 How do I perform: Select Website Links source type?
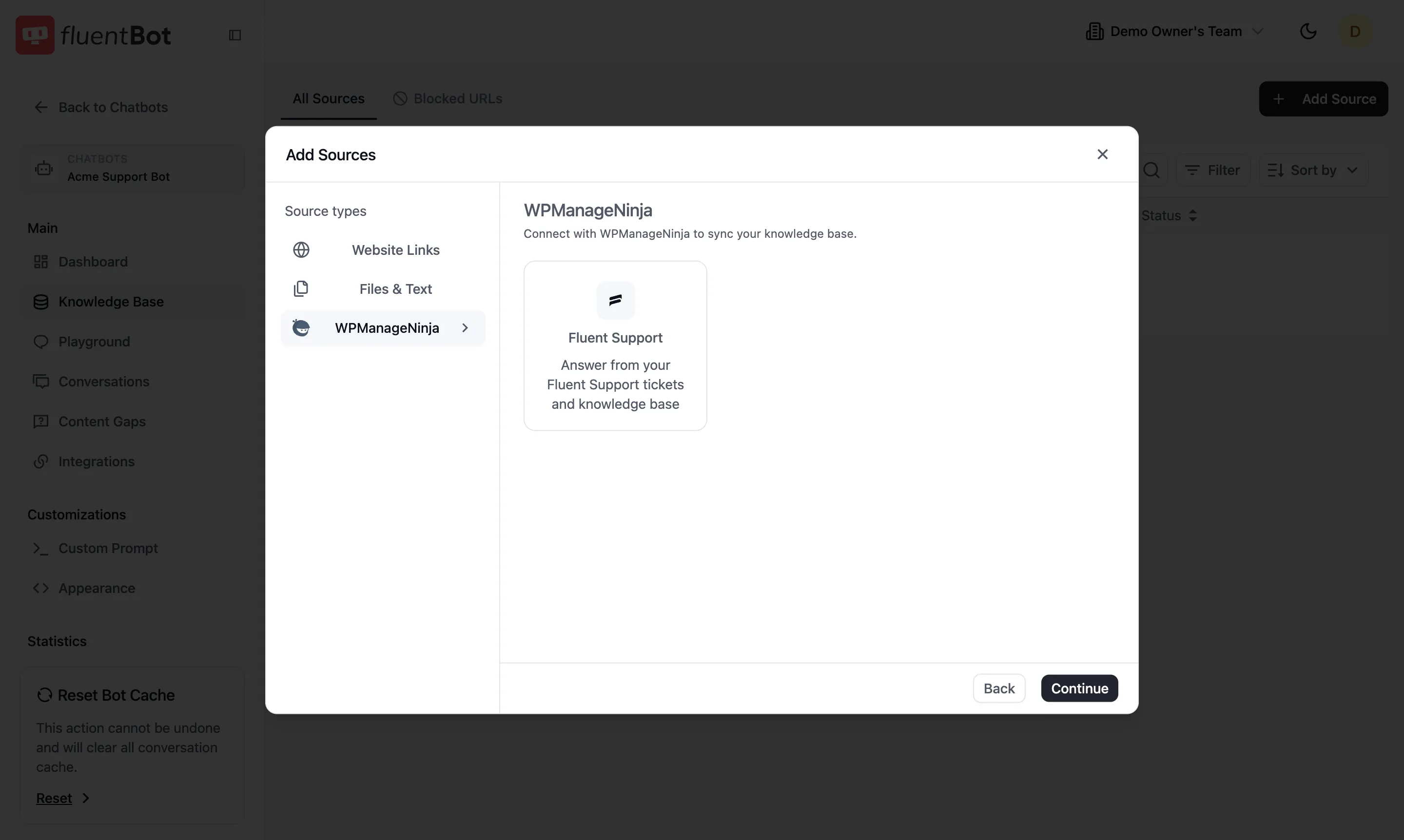(383, 249)
